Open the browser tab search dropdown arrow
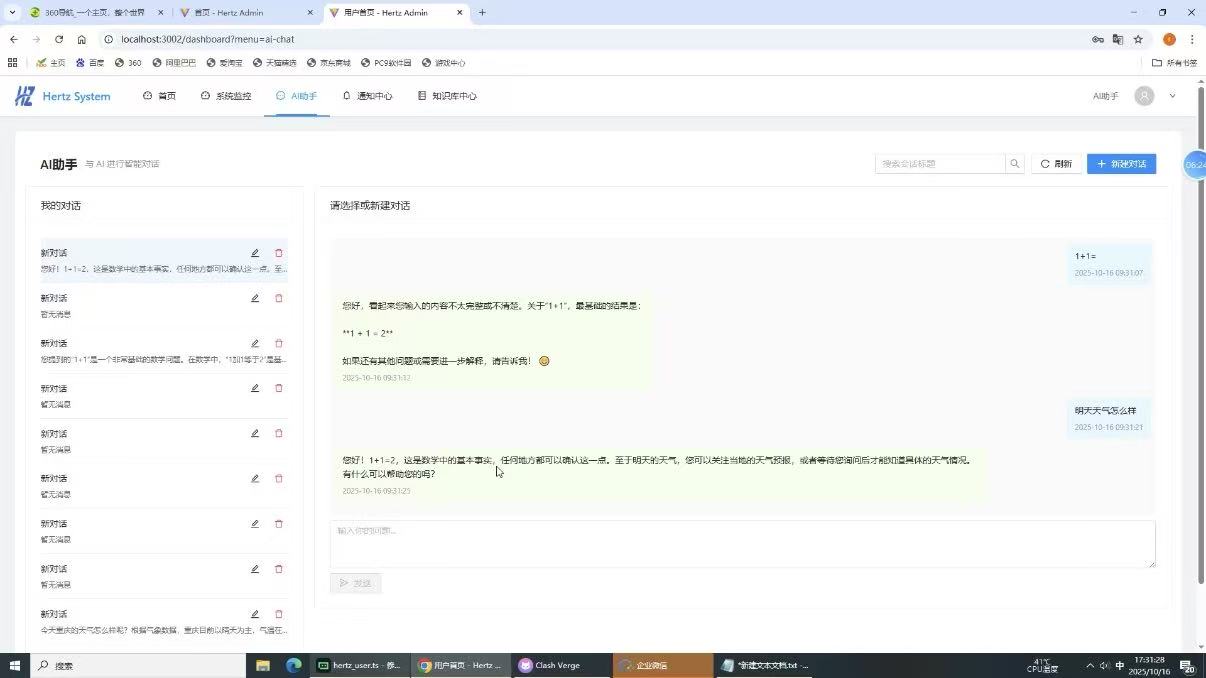Screen dimensions: 1206x678 click(x=12, y=13)
